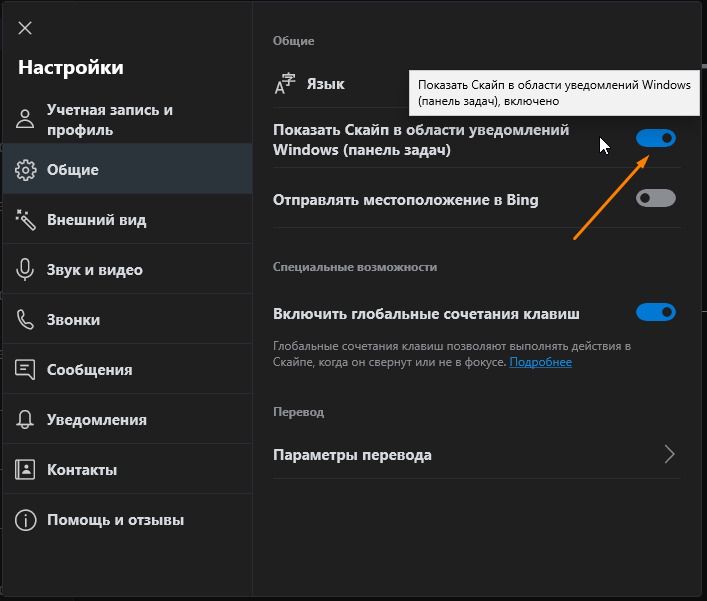Click the microphone icon for Звук и видео

point(25,270)
